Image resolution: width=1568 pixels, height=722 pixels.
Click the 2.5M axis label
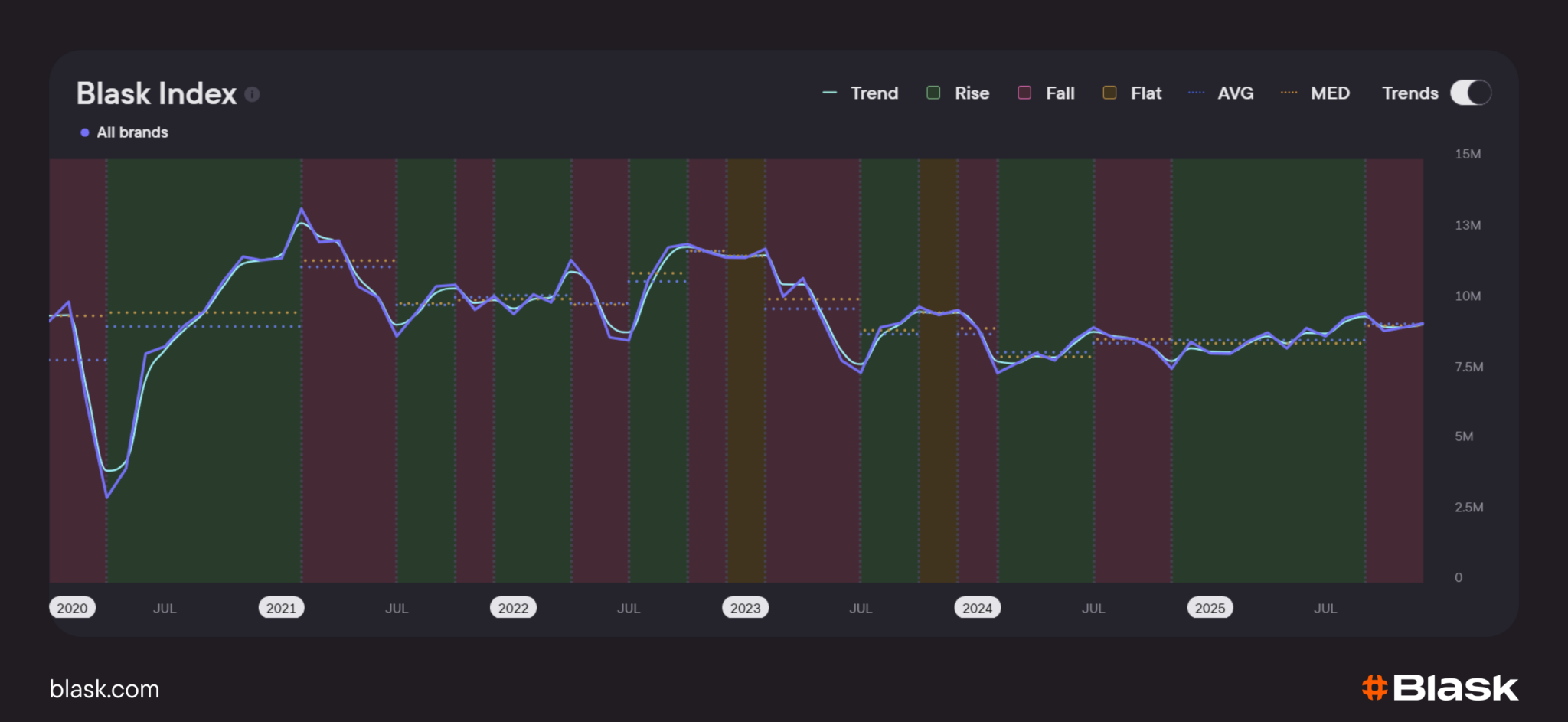[1469, 508]
